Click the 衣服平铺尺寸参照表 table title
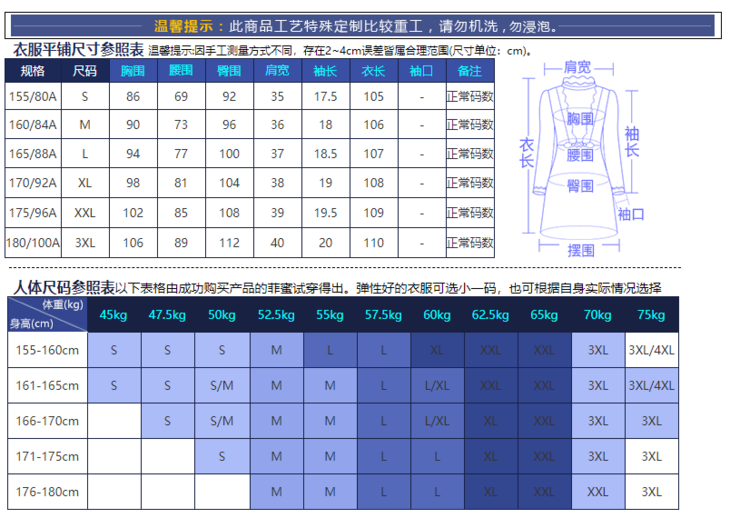Image resolution: width=730 pixels, height=518 pixels. click(x=76, y=49)
